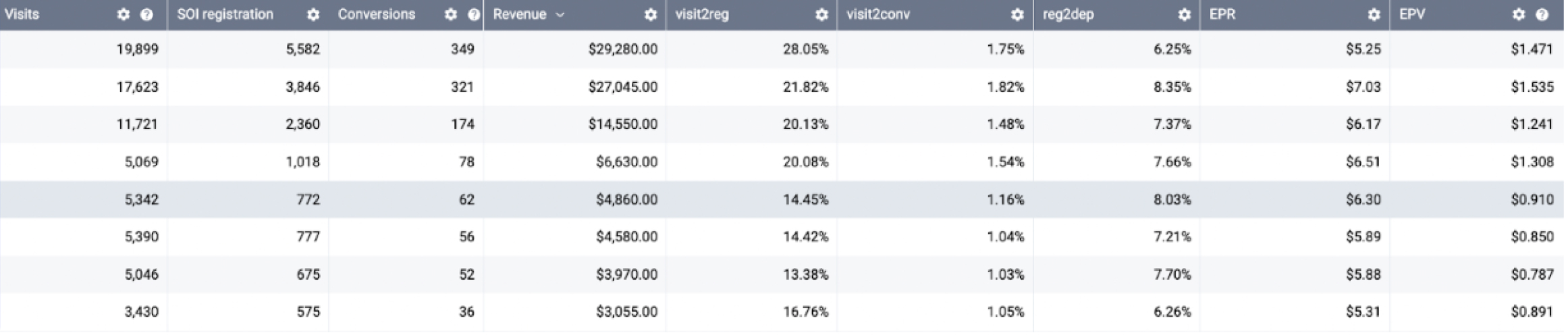Open the Conversions column settings gear
Image resolution: width=1568 pixels, height=335 pixels.
click(451, 15)
